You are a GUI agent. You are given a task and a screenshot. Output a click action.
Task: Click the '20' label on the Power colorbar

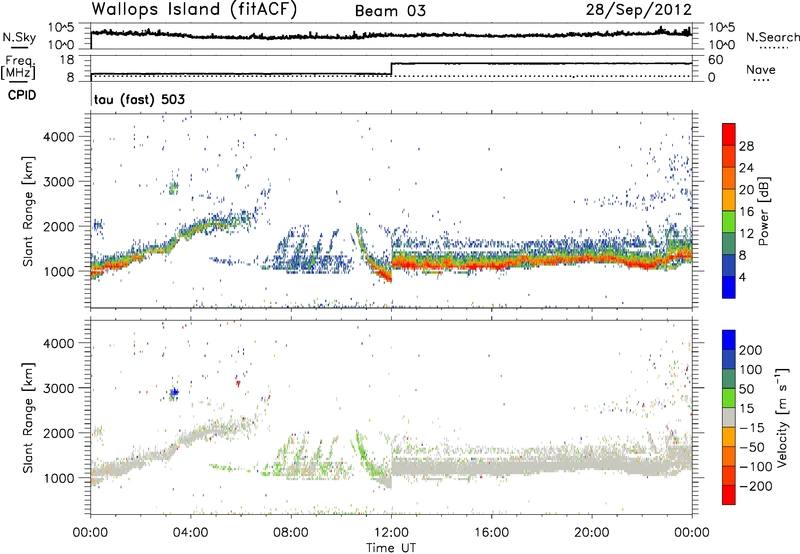point(746,190)
